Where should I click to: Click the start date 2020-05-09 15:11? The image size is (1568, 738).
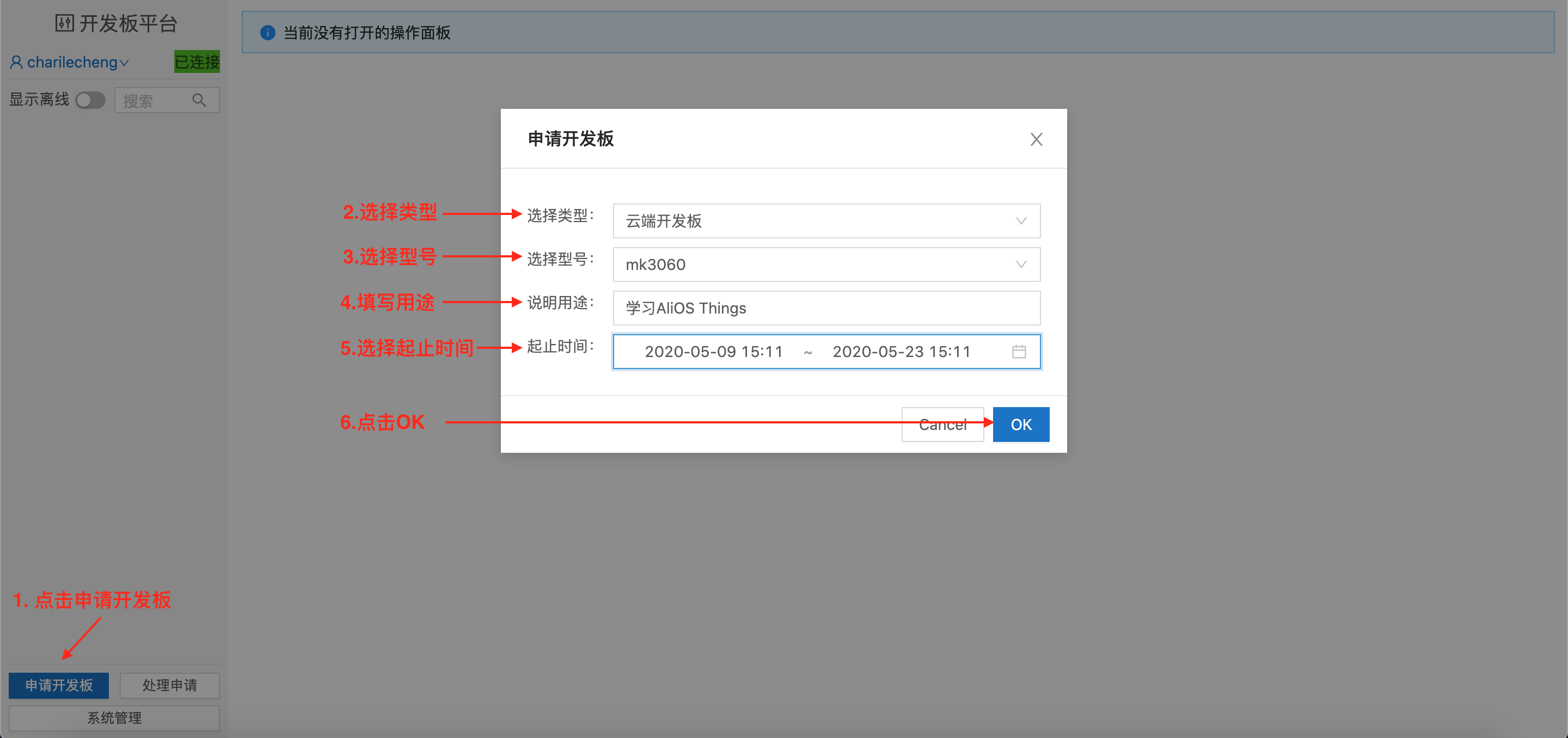[713, 352]
